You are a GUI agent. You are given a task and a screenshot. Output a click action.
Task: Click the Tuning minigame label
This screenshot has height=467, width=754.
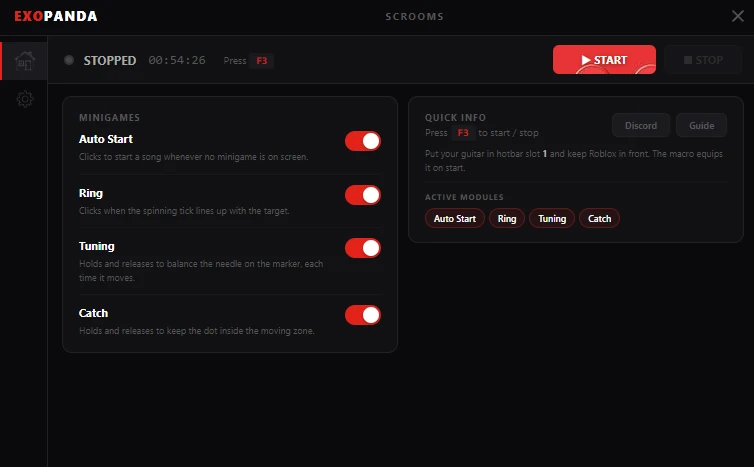[97, 246]
